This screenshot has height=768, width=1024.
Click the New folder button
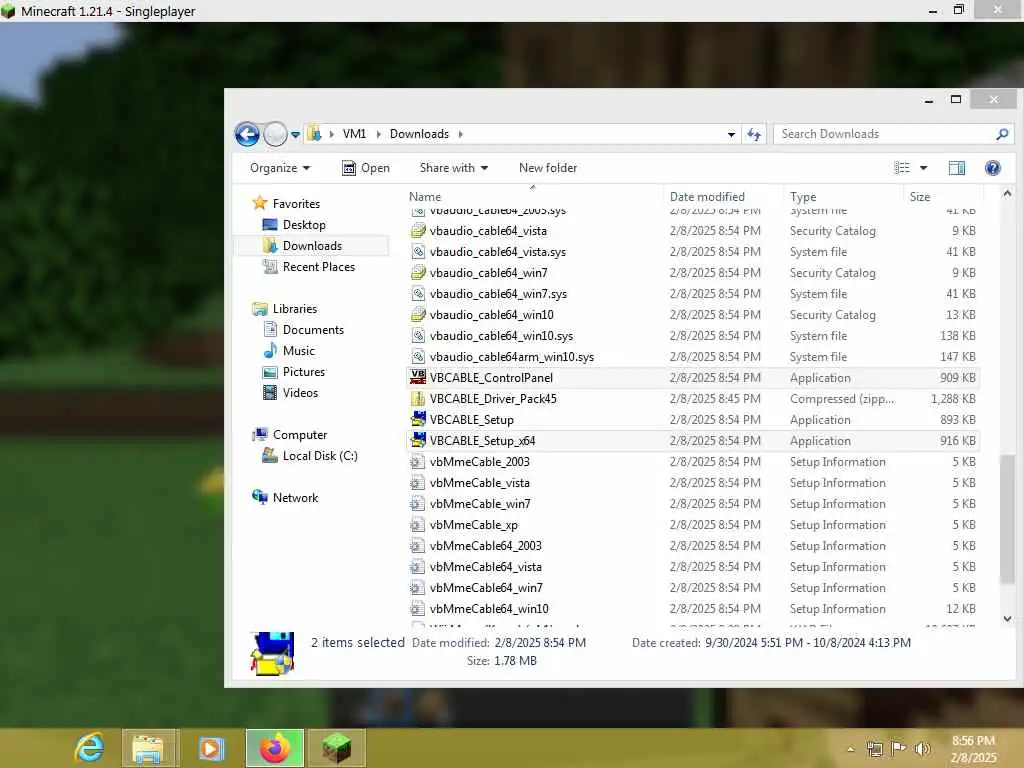(548, 168)
